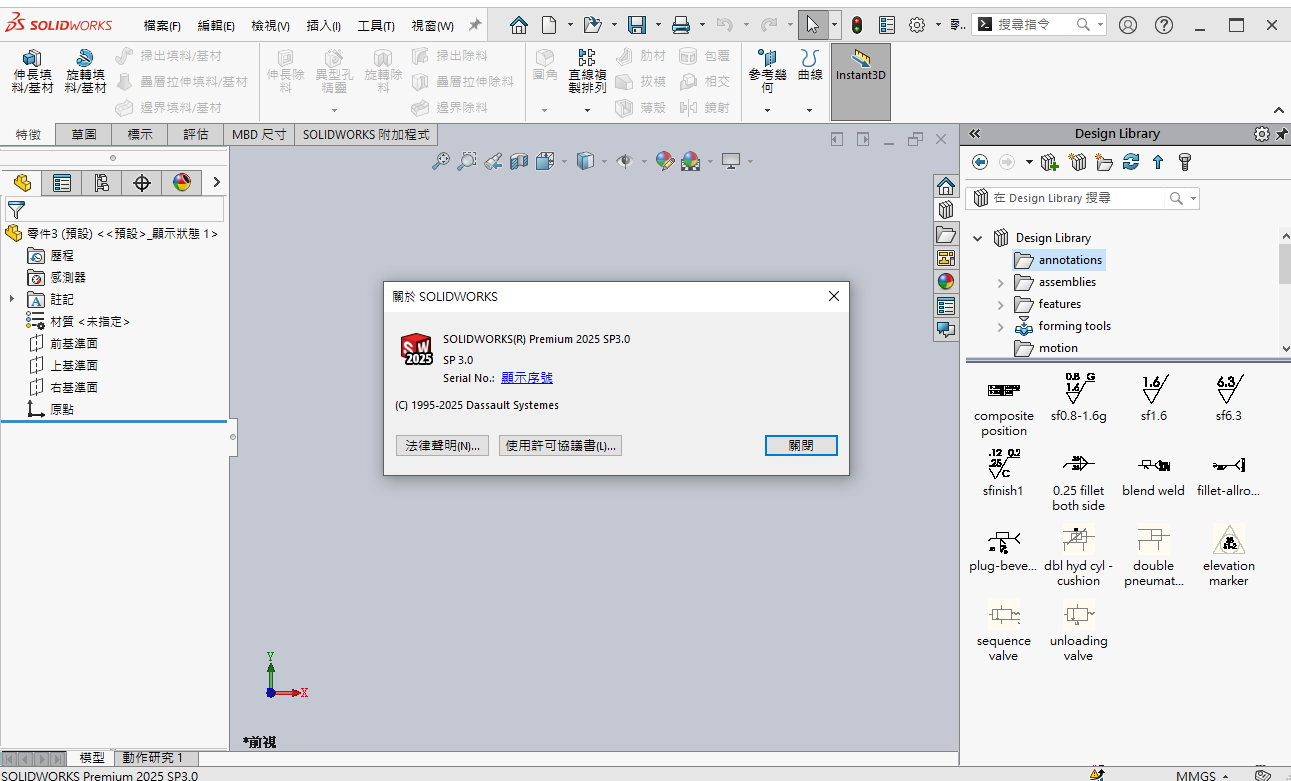Switch to the 評估 evaluate tab
Viewport: 1291px width, 781px height.
click(196, 134)
